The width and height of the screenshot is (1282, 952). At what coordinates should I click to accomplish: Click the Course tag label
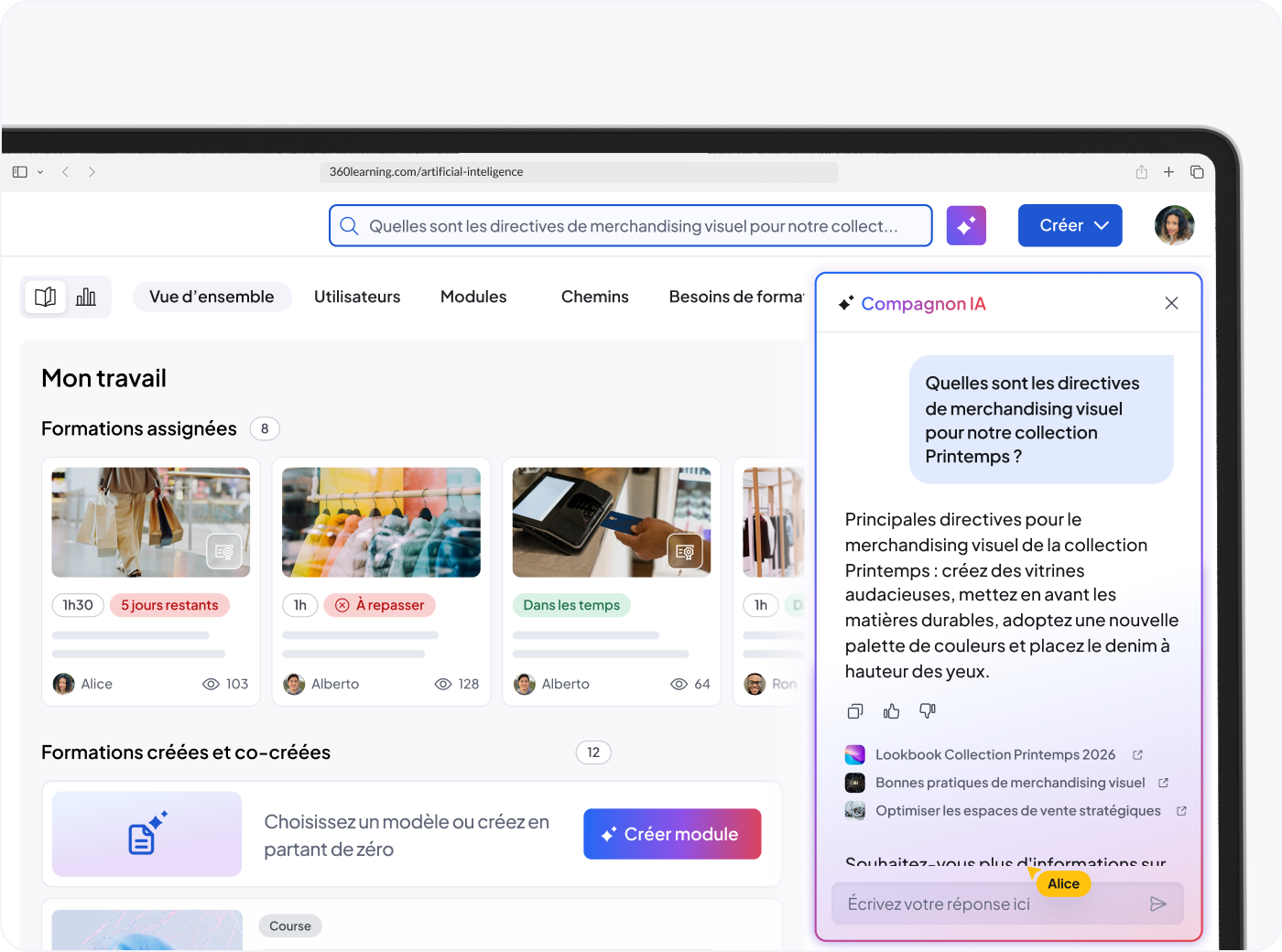(290, 926)
